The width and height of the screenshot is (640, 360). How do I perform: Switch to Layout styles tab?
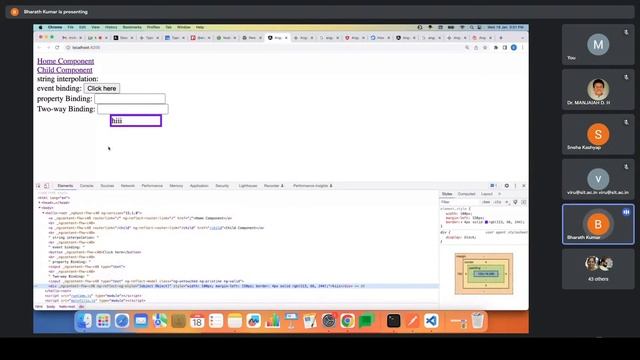[487, 194]
